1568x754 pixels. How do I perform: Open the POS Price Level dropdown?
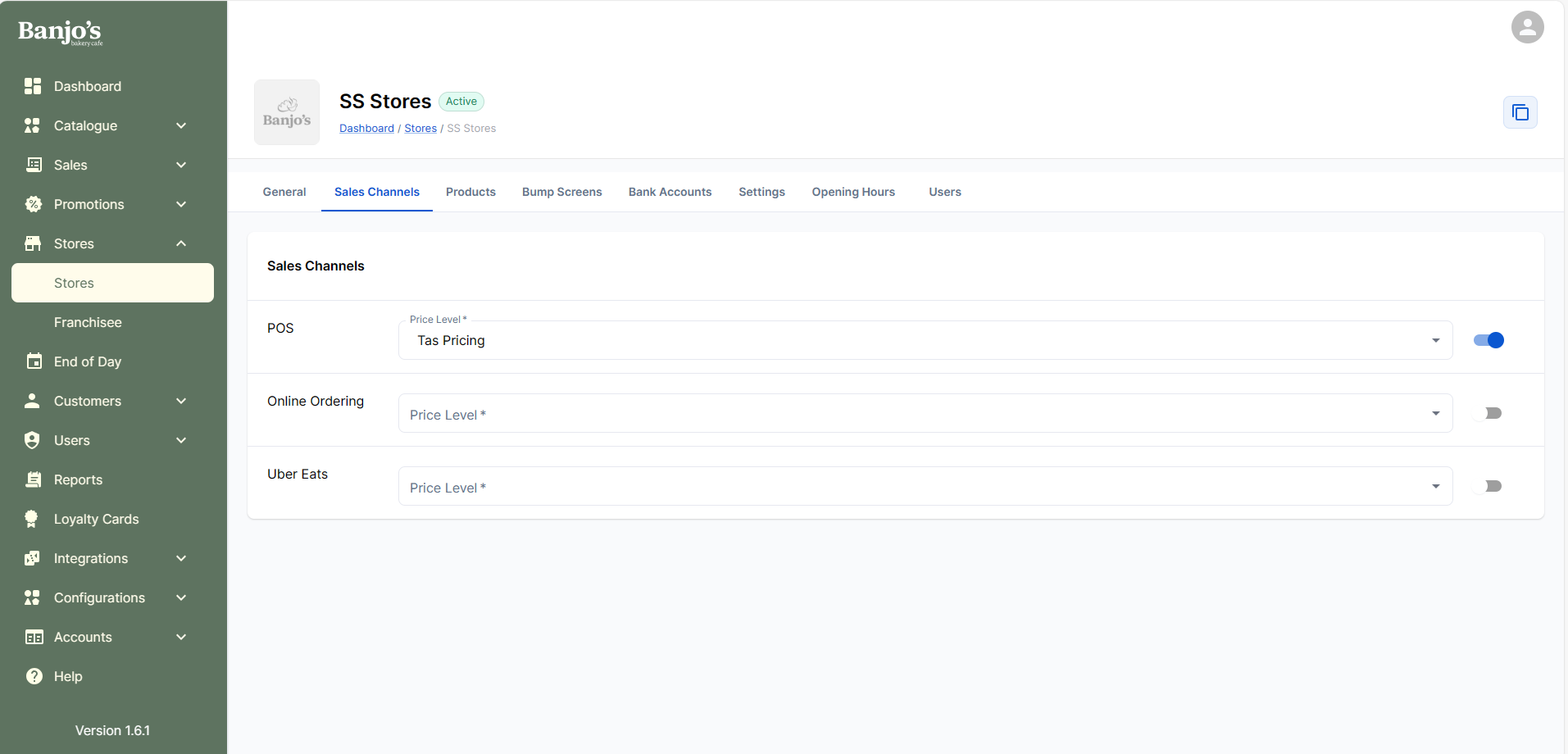pos(925,340)
